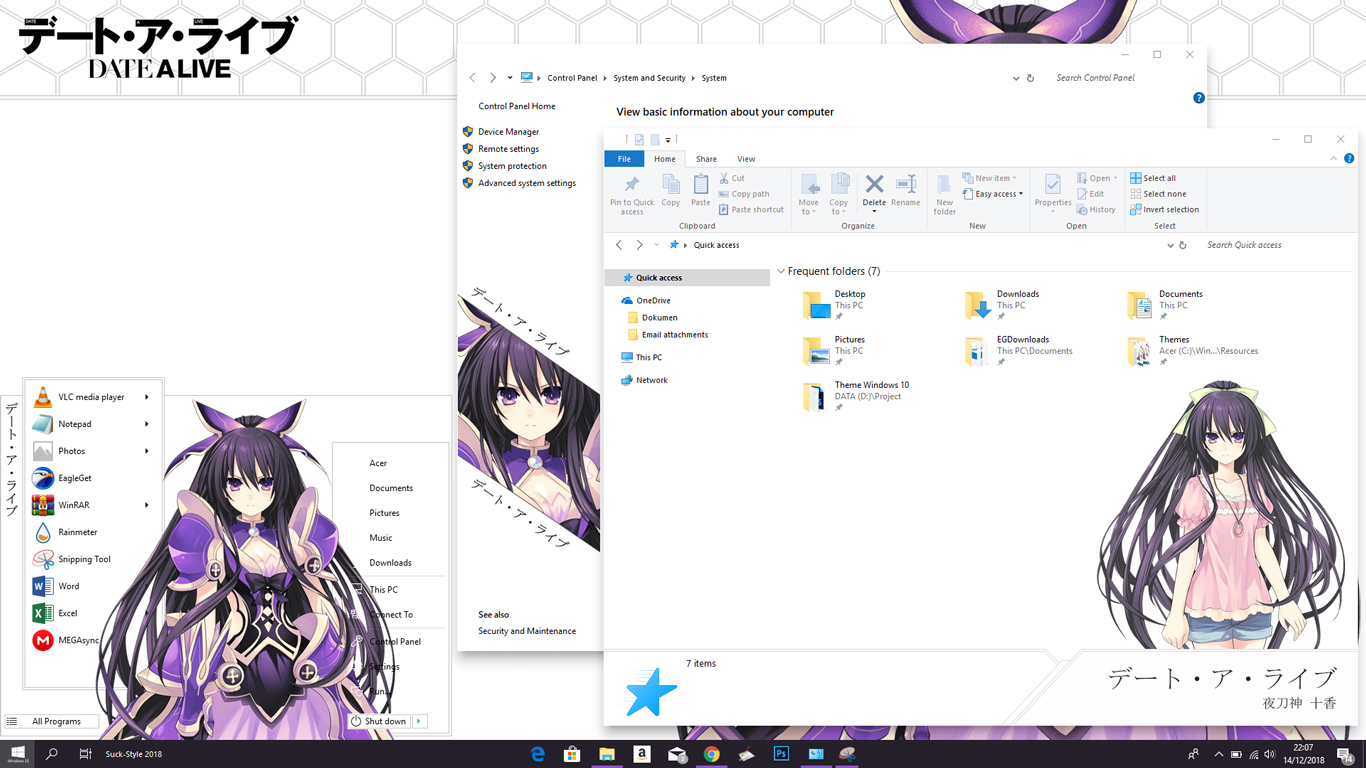
Task: Open Microsoft Edge from the taskbar
Action: (538, 754)
